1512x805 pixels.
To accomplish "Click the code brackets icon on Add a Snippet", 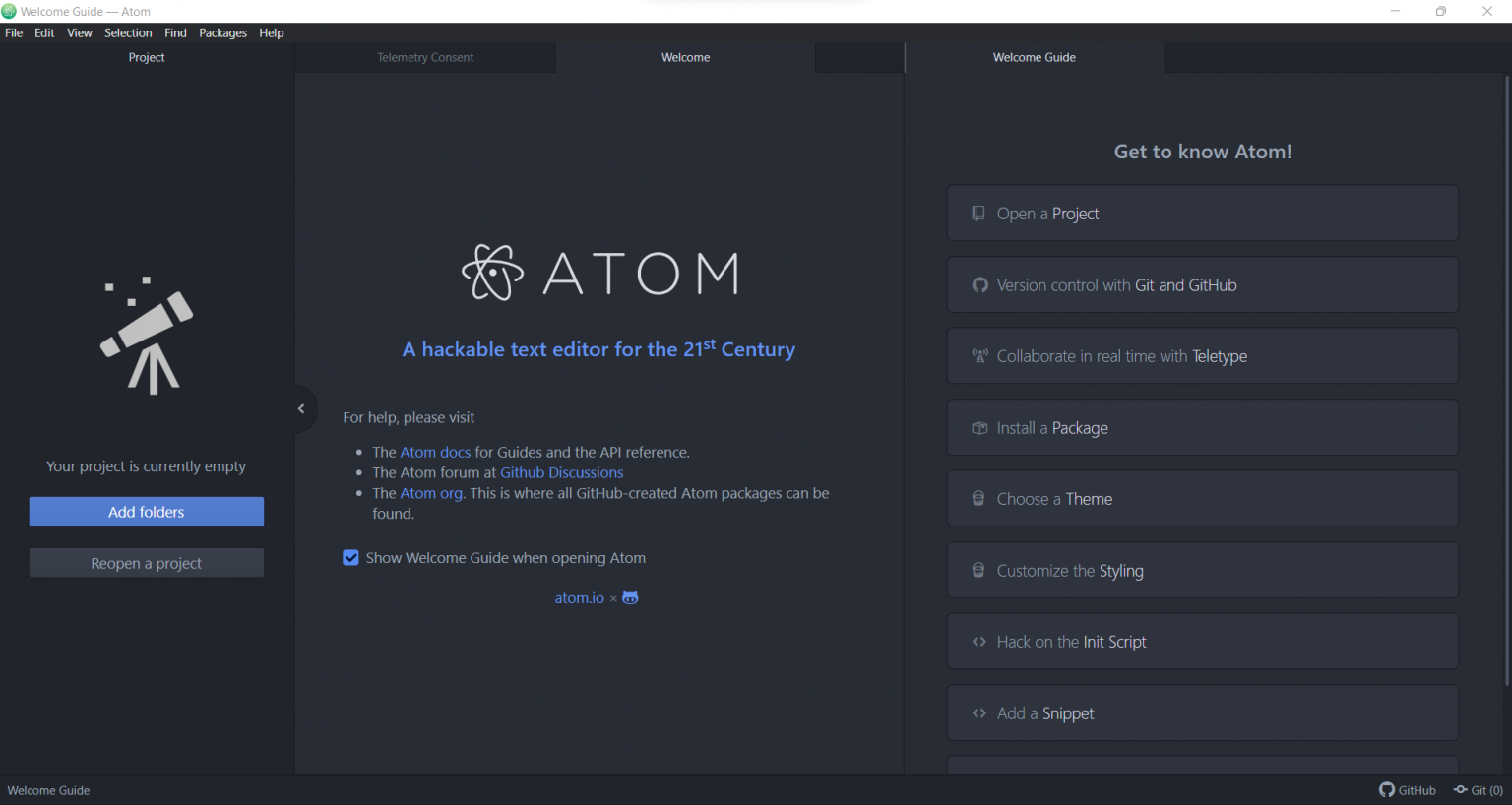I will (x=978, y=712).
